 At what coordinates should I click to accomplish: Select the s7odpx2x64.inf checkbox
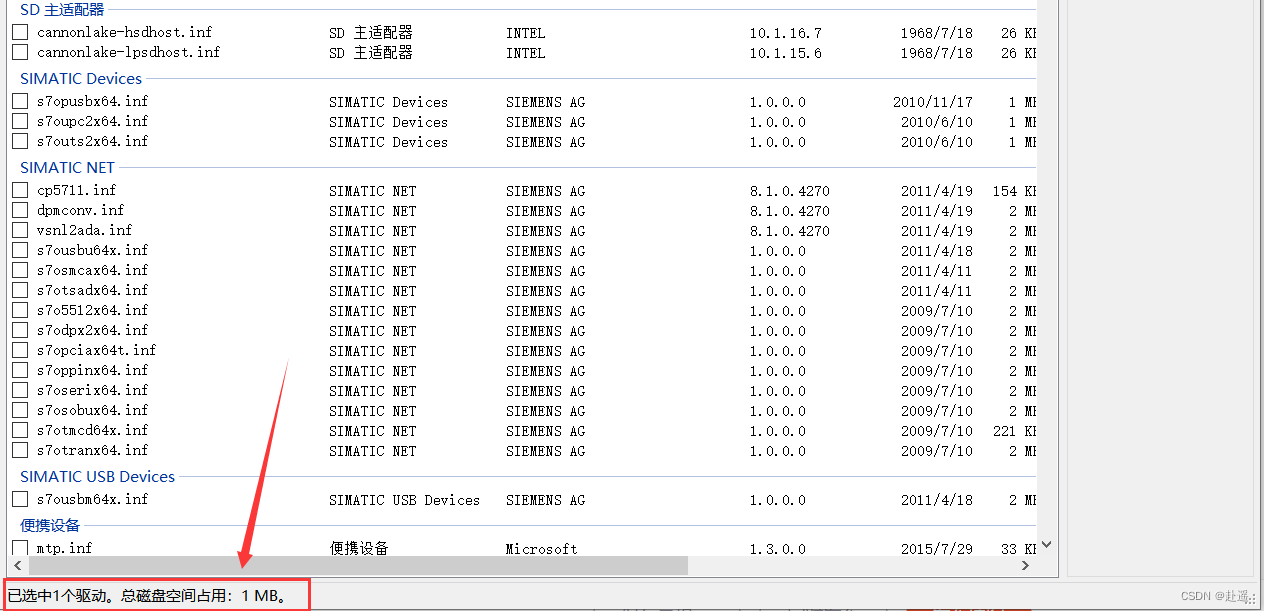tap(20, 330)
